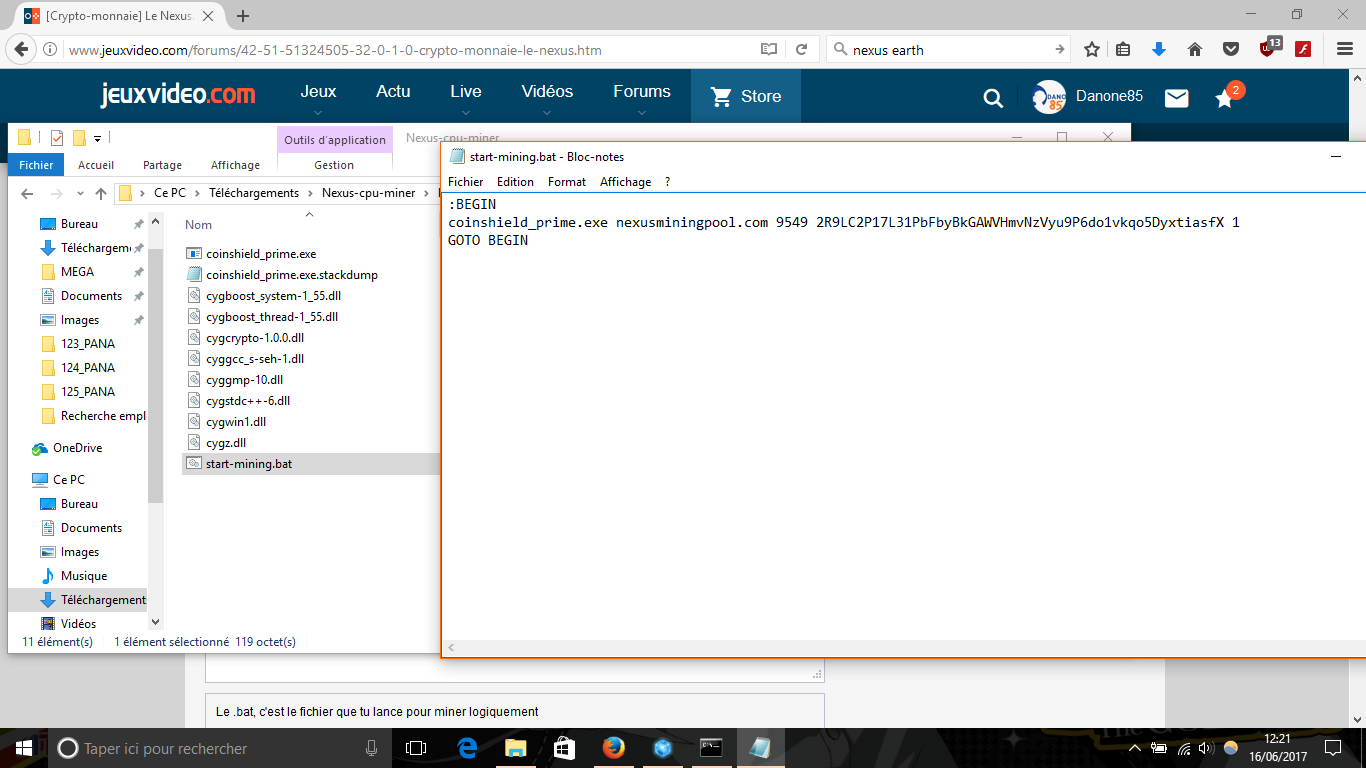Screen dimensions: 1366x768
Task: Expand the Téléchargements breadcrumb chevron
Action: (310, 193)
